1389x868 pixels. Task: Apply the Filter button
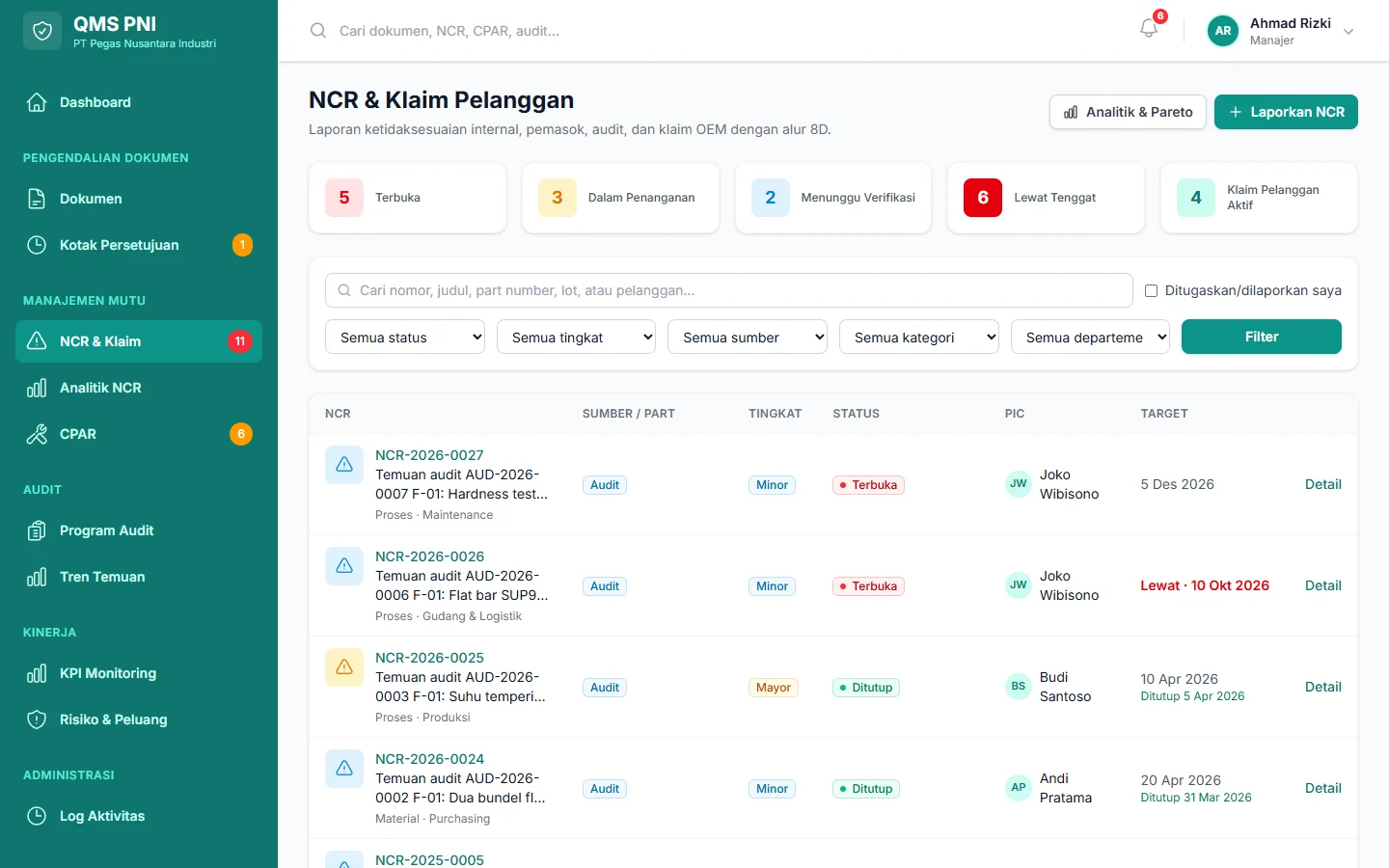click(1262, 337)
